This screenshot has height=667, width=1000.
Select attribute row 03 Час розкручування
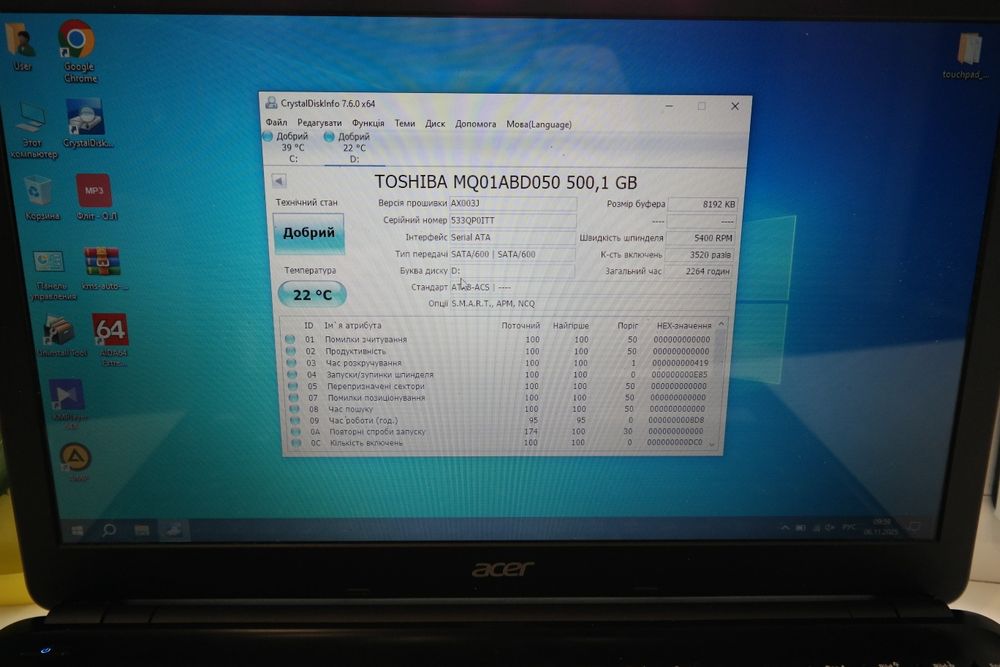499,362
